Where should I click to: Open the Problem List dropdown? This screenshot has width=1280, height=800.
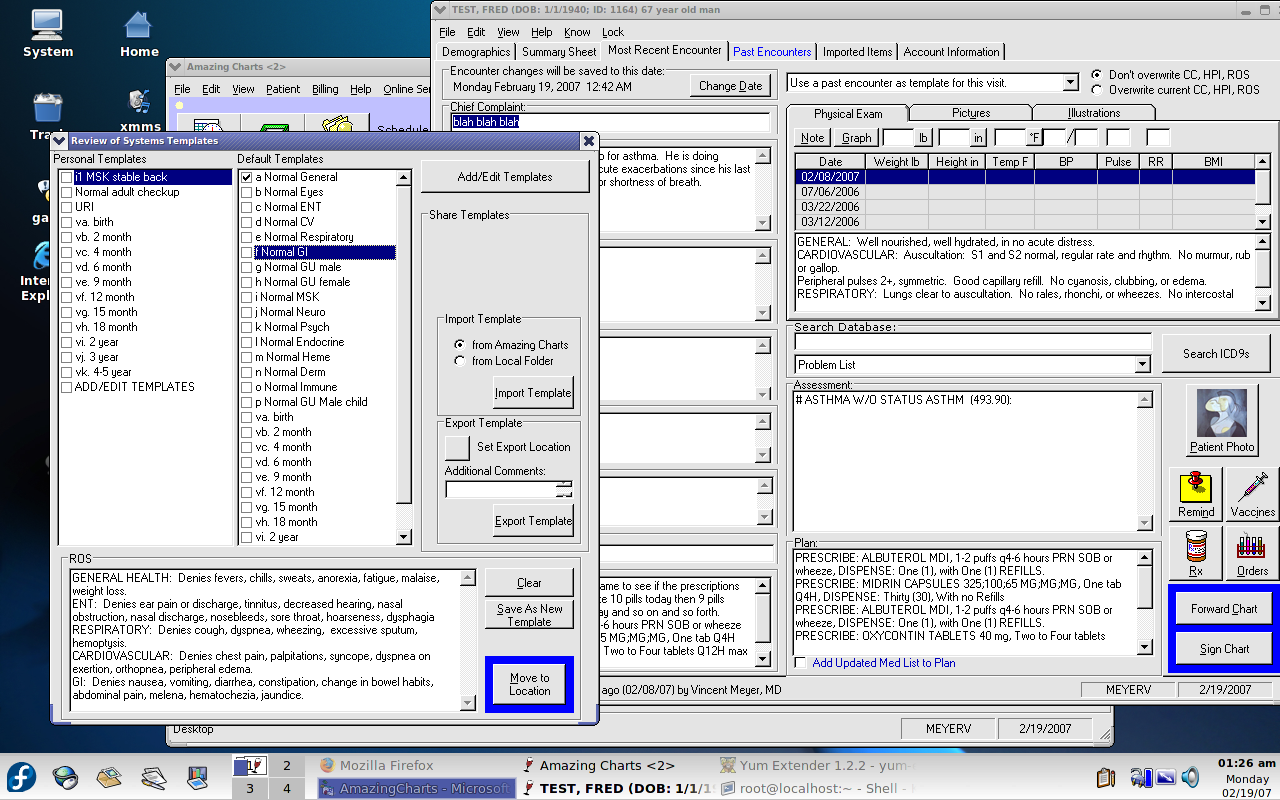pos(1143,365)
